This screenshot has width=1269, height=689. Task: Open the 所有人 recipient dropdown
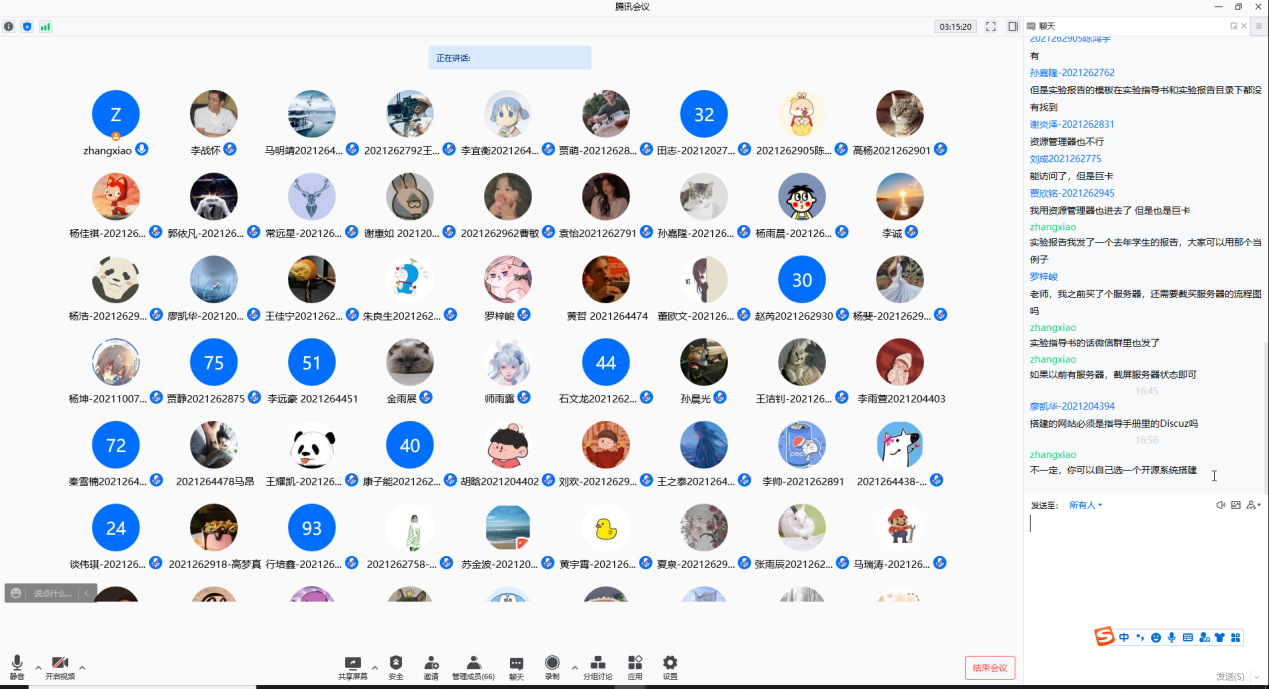[x=1085, y=505]
